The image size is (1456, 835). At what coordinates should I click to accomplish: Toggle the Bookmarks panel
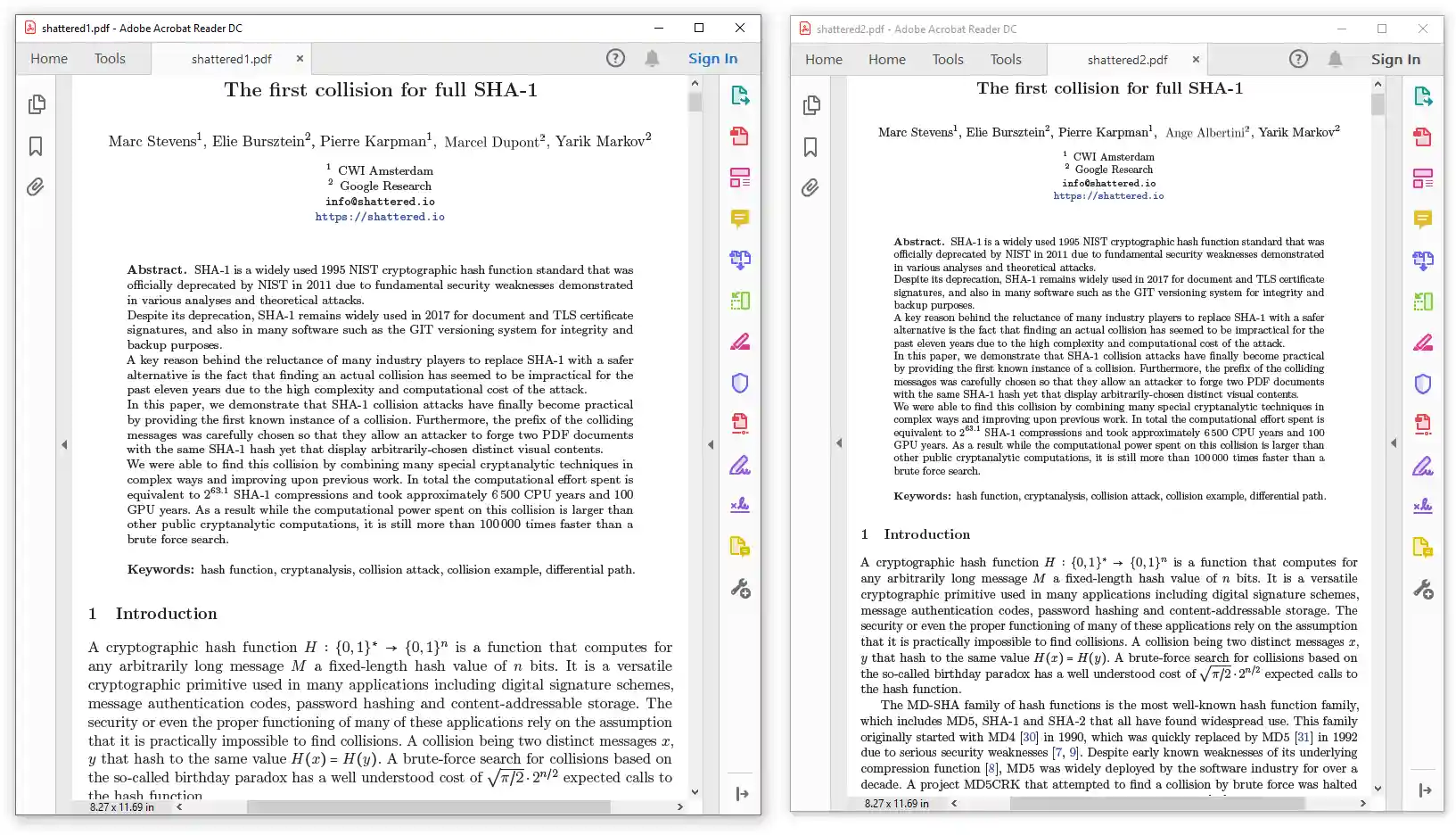[x=37, y=146]
